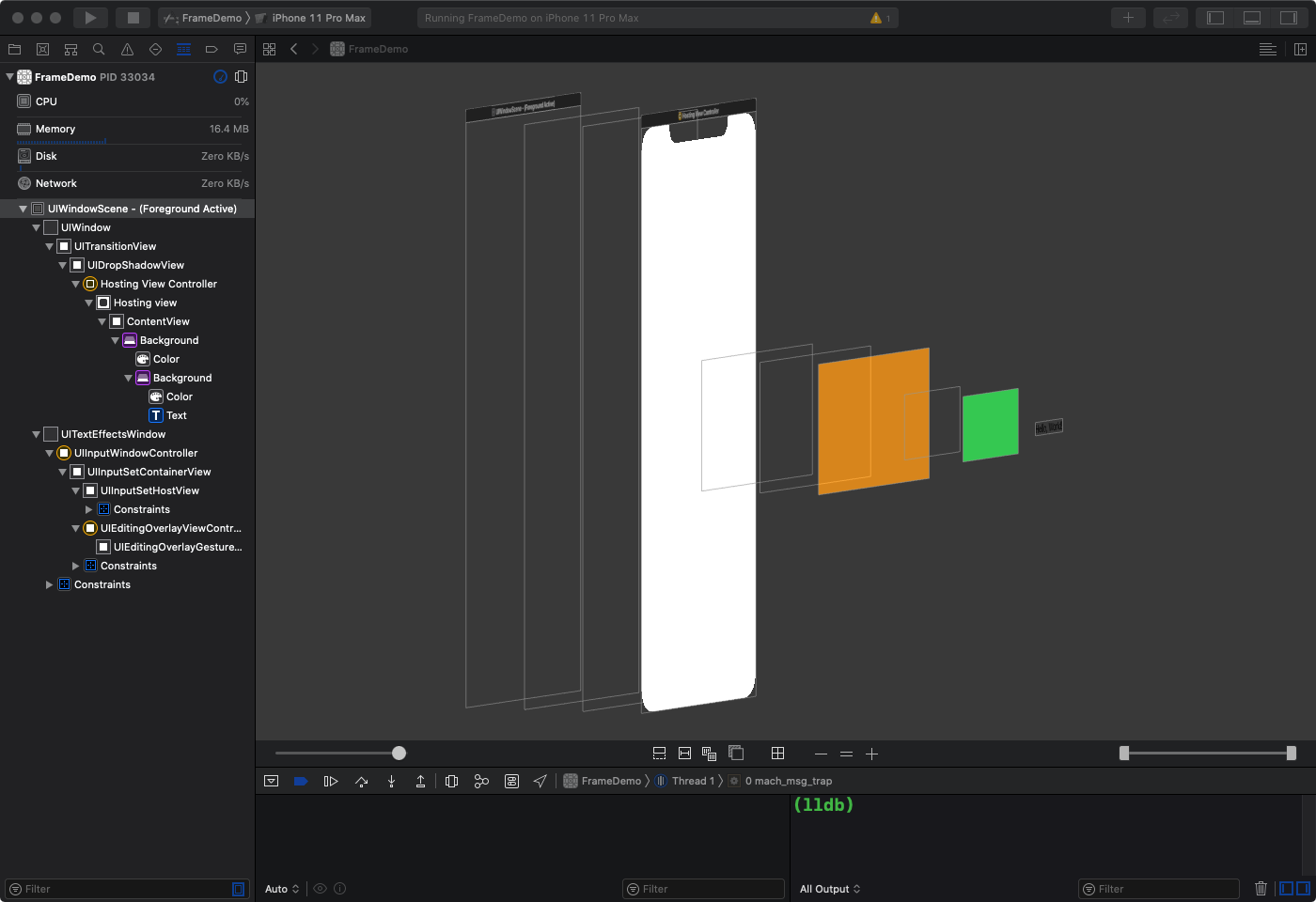Open the code review button
Viewport: 1316px width, 902px height.
[1172, 18]
